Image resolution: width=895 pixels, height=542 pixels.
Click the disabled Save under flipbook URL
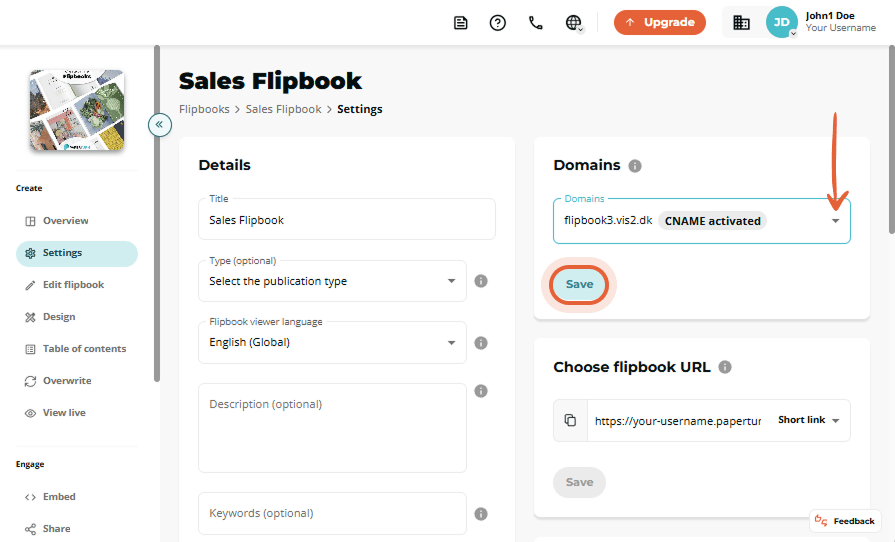point(579,482)
